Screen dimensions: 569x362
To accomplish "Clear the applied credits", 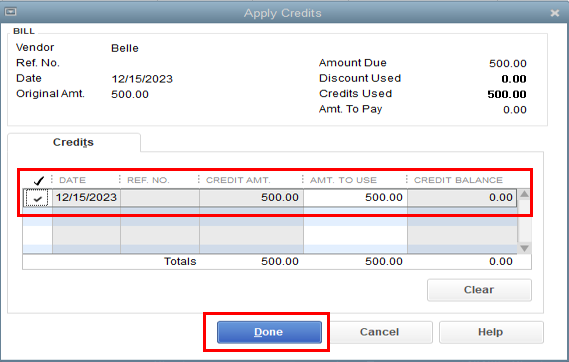I will 479,290.
